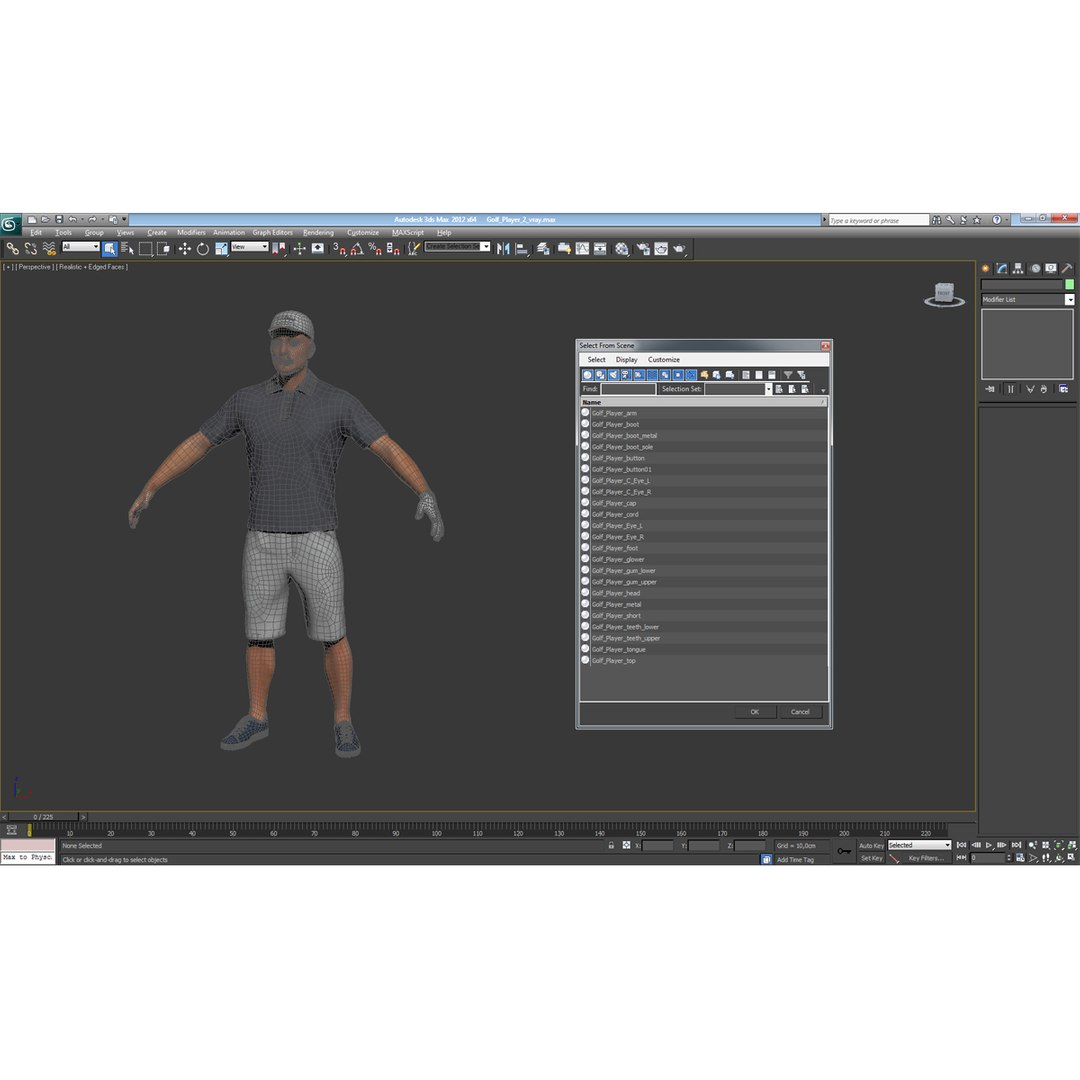
Task: Activate the Select and Move tool
Action: tap(185, 249)
